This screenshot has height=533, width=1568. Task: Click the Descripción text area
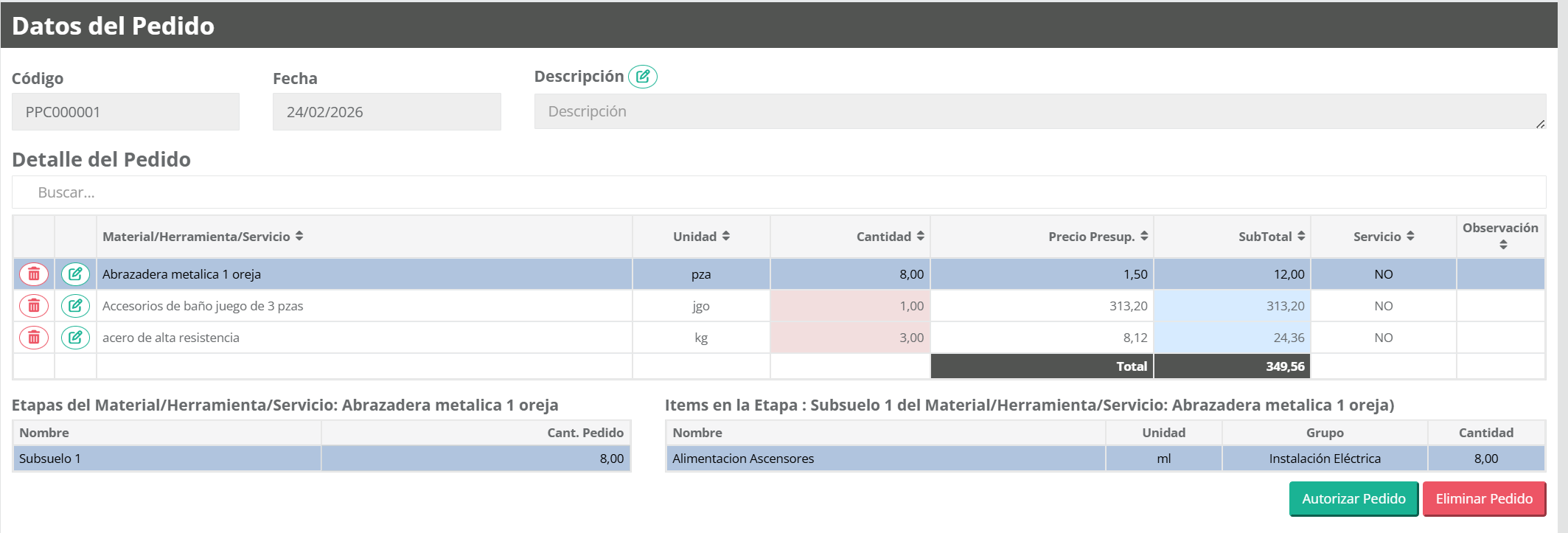tap(1040, 111)
